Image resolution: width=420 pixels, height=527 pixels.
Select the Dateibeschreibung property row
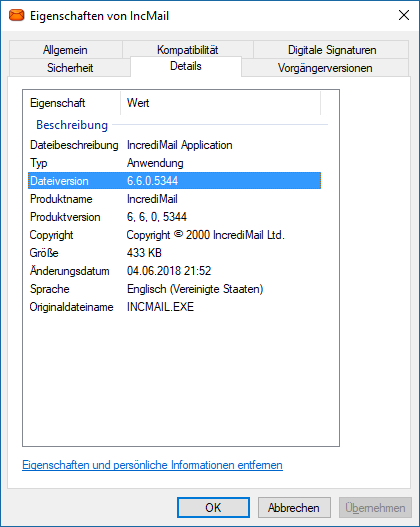174,145
